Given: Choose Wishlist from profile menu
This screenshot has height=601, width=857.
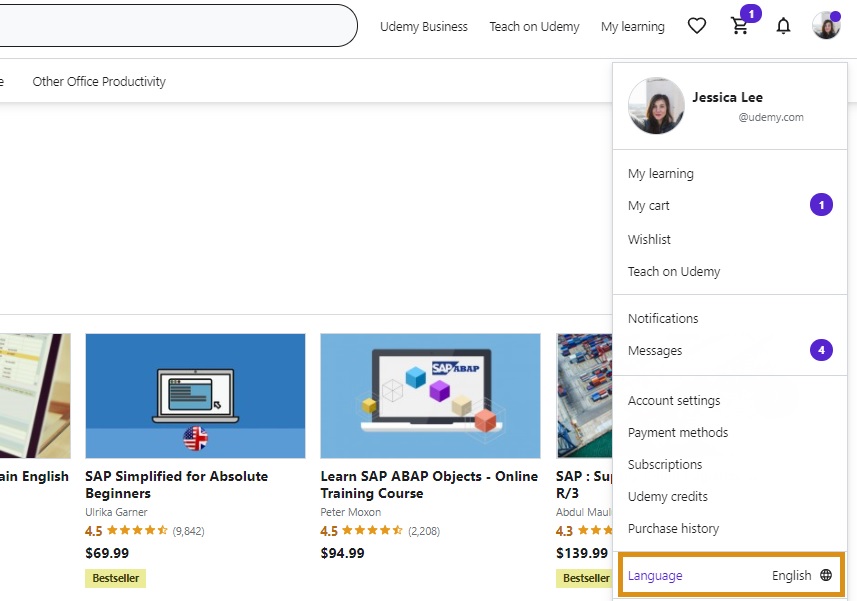Looking at the screenshot, I should 649,239.
